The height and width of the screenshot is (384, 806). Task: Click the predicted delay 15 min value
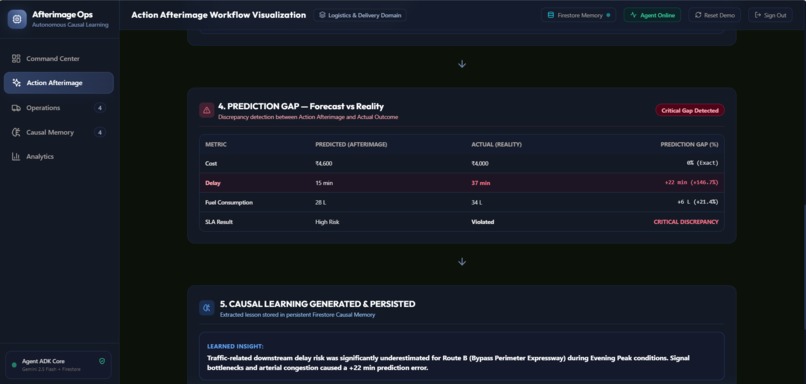click(324, 183)
